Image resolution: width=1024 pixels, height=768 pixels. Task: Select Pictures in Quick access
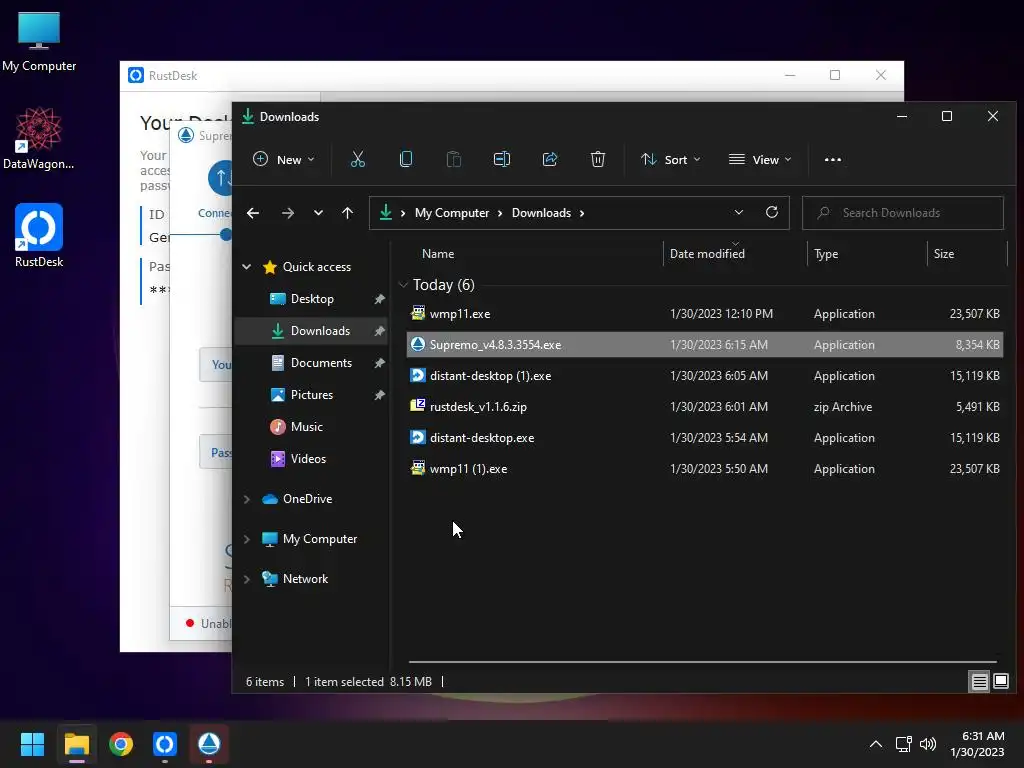coord(312,394)
